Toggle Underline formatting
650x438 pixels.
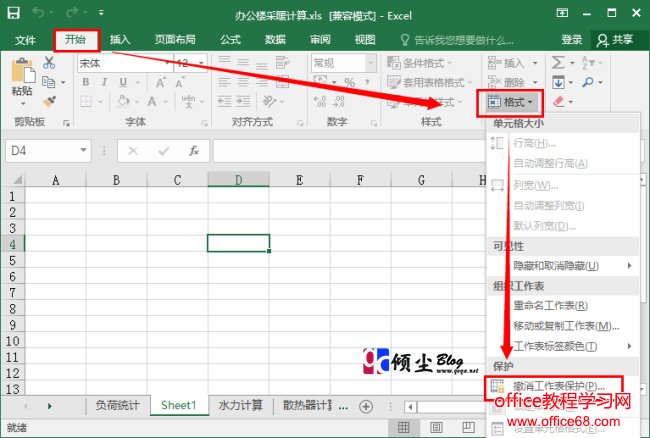click(123, 82)
